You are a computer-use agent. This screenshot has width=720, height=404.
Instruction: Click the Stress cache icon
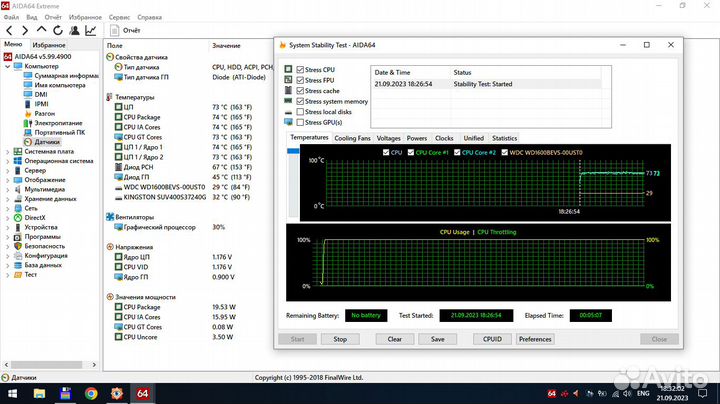[x=288, y=90]
